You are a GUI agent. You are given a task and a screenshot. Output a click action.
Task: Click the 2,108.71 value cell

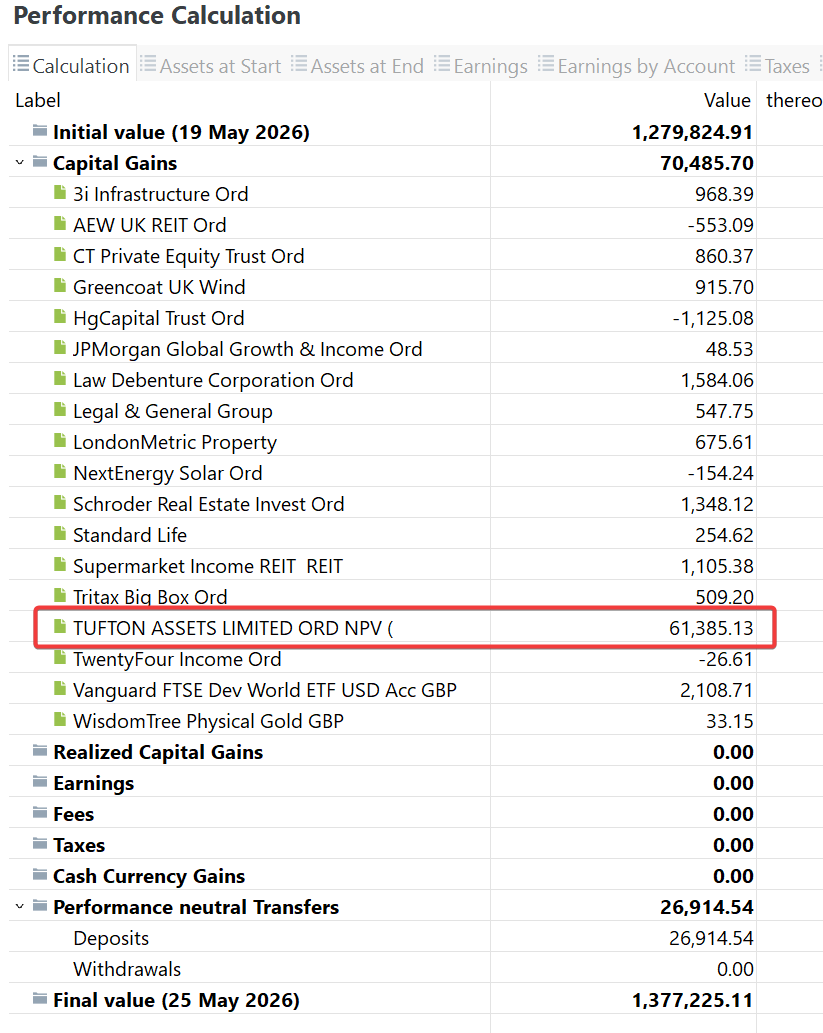tap(716, 689)
